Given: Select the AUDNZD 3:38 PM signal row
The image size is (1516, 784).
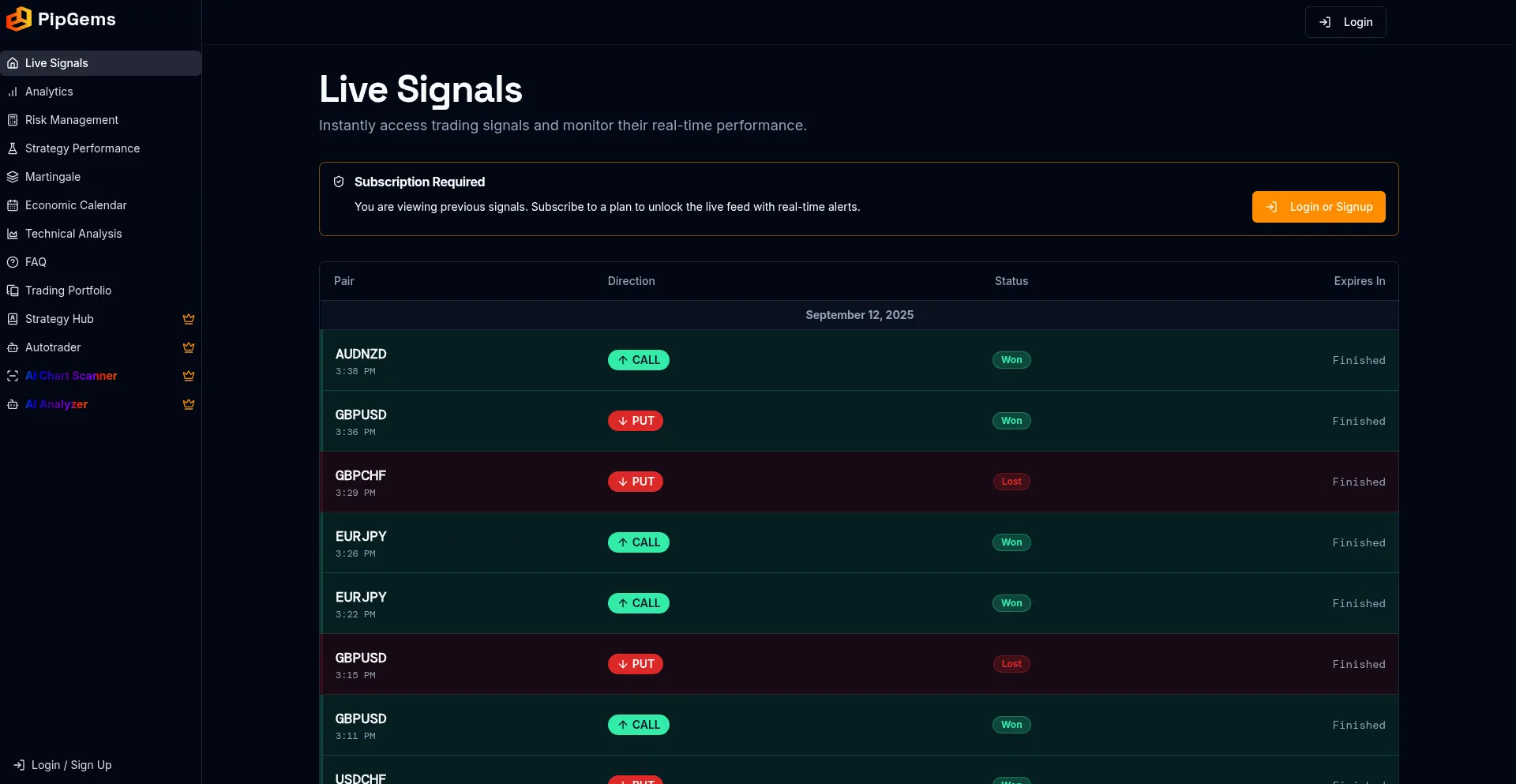Looking at the screenshot, I should 859,360.
